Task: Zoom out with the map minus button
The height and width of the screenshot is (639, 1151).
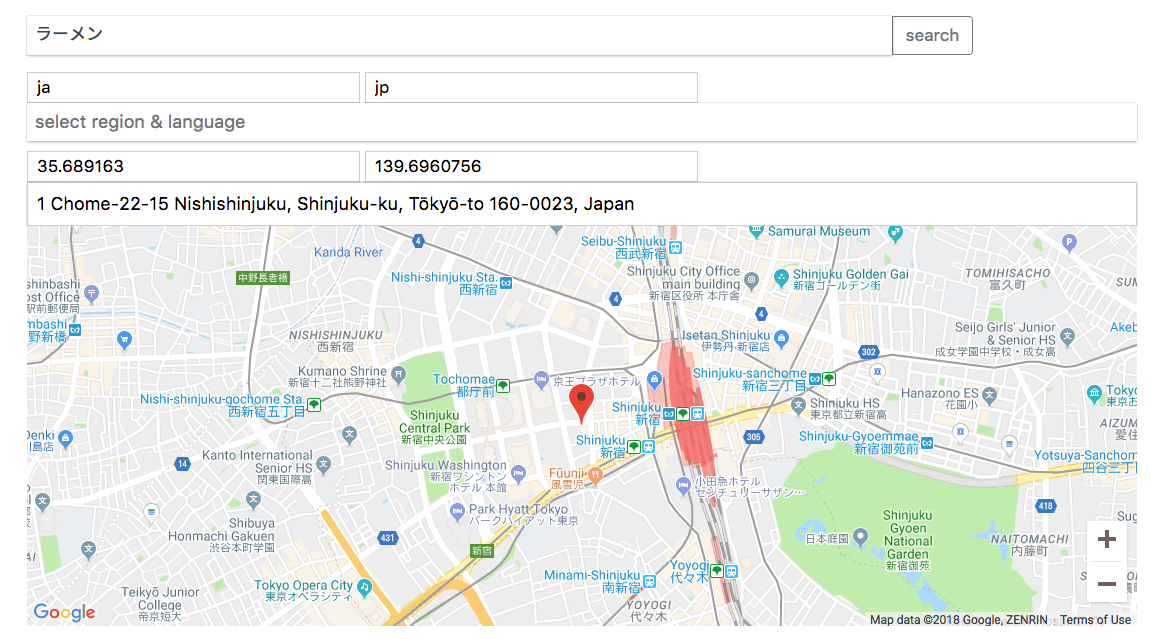Action: click(1106, 583)
